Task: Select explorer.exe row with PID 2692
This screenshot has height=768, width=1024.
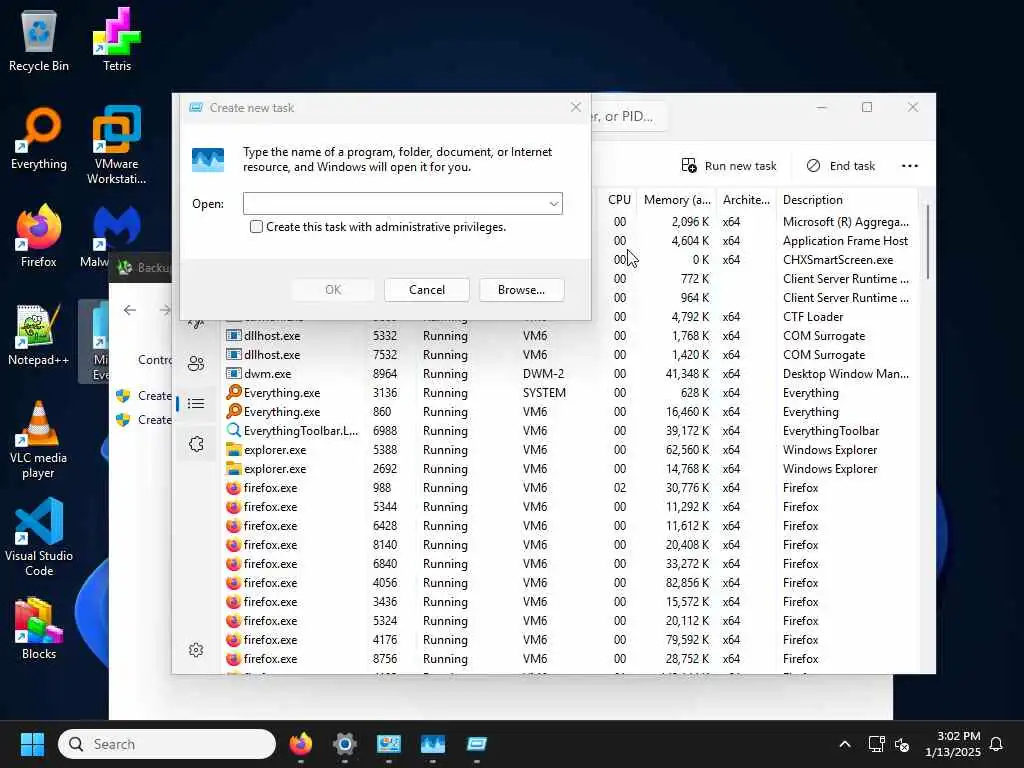Action: click(568, 468)
